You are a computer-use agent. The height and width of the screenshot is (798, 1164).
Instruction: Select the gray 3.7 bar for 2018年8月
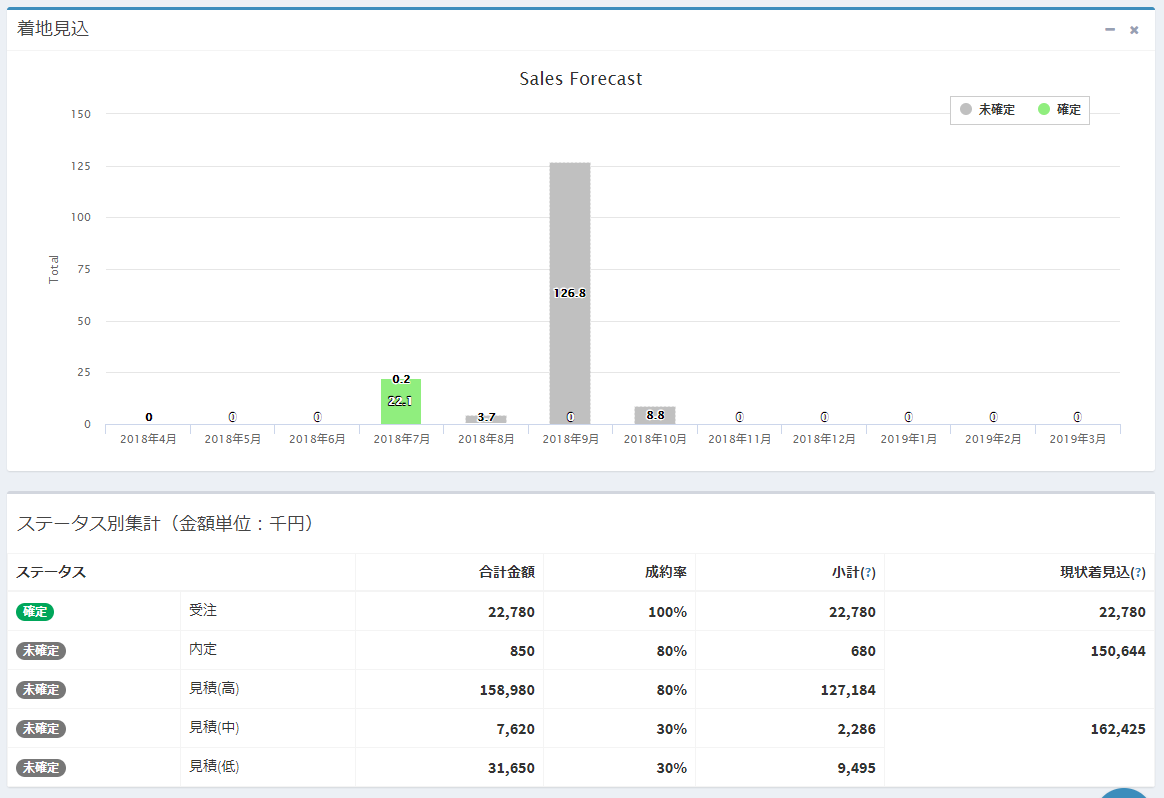click(486, 419)
